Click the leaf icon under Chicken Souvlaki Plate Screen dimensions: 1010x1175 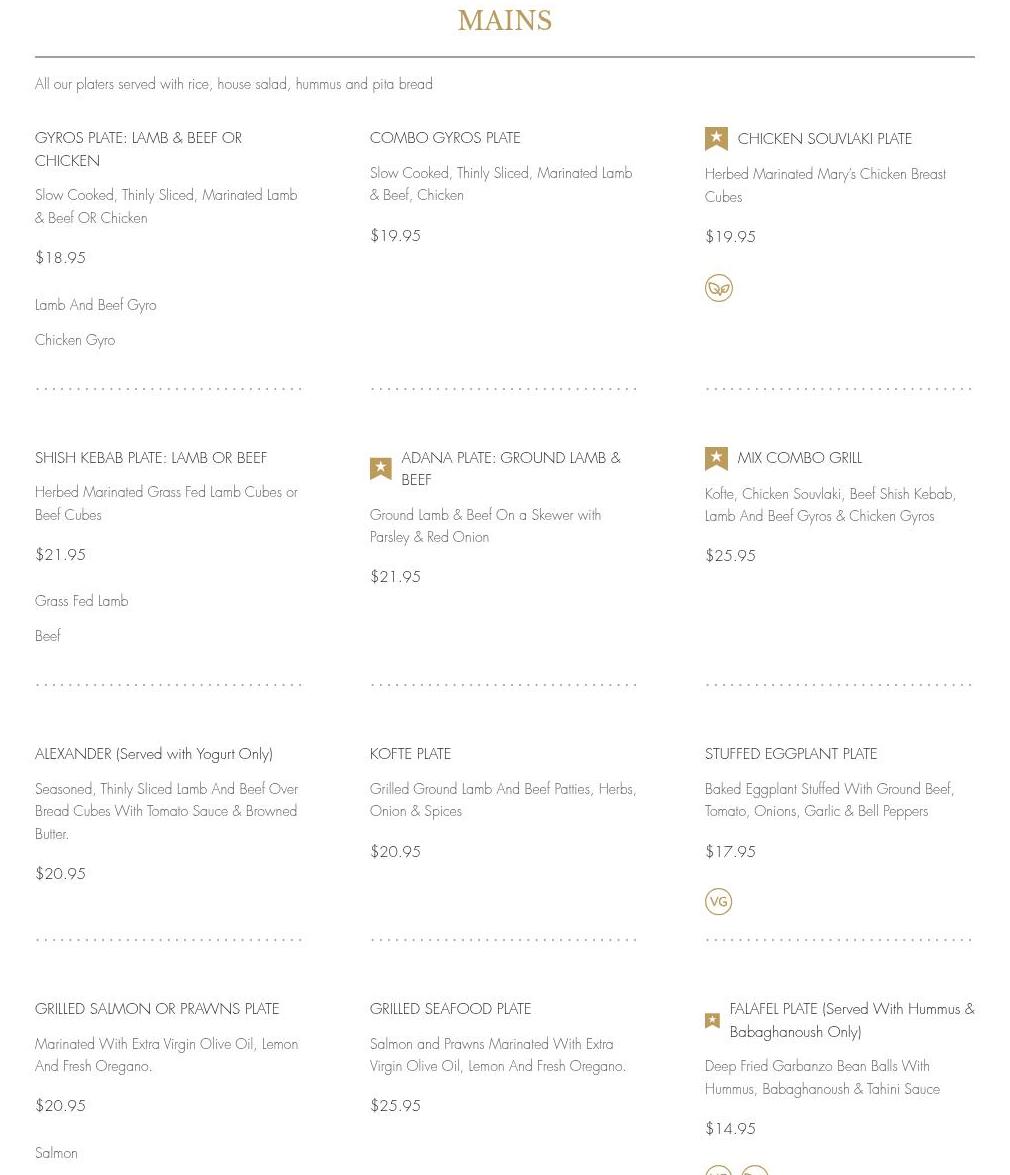pos(718,288)
